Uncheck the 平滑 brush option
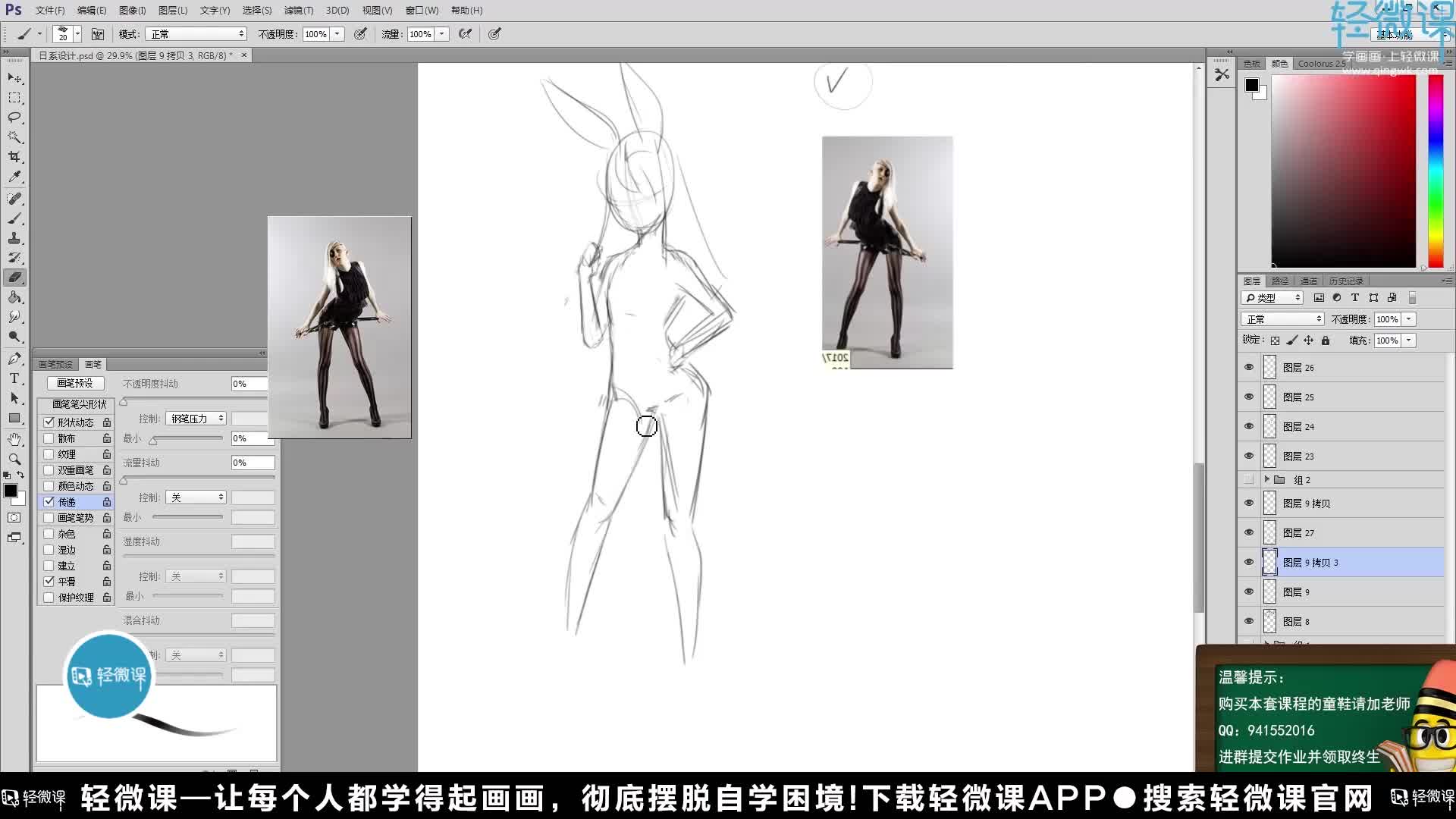1456x819 pixels. 50,581
